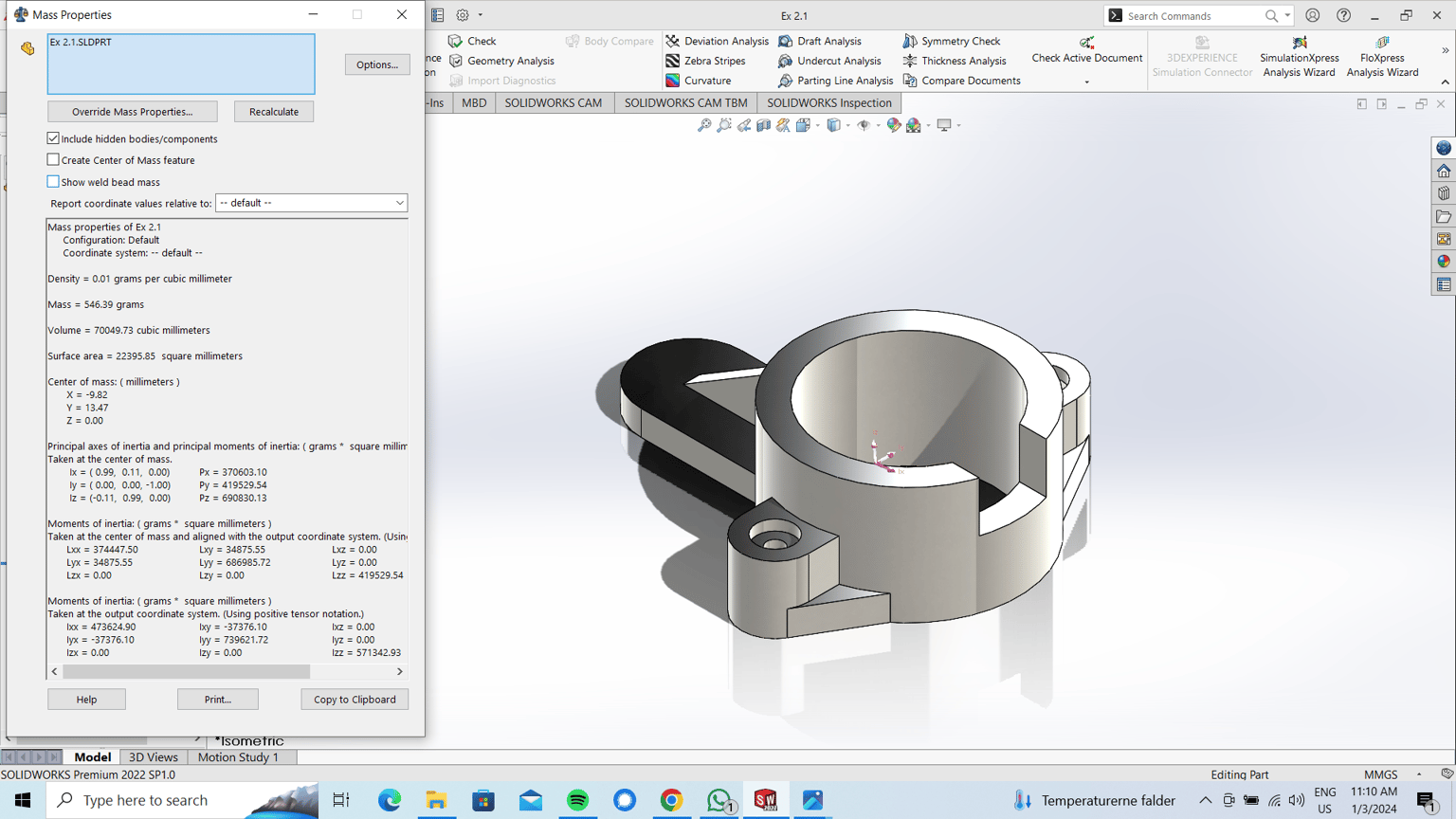Screen dimensions: 1456x819
Task: Expand the Check Active Document dropdown arrow
Action: coord(1087,82)
